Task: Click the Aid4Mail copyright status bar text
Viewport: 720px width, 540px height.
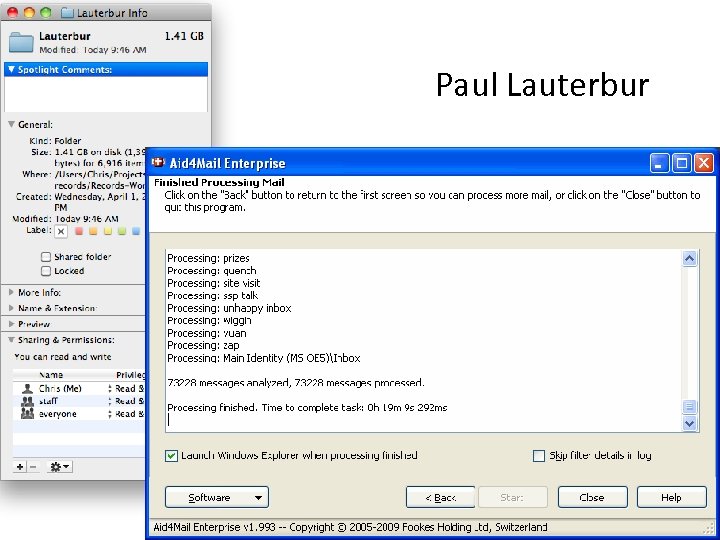Action: point(350,527)
